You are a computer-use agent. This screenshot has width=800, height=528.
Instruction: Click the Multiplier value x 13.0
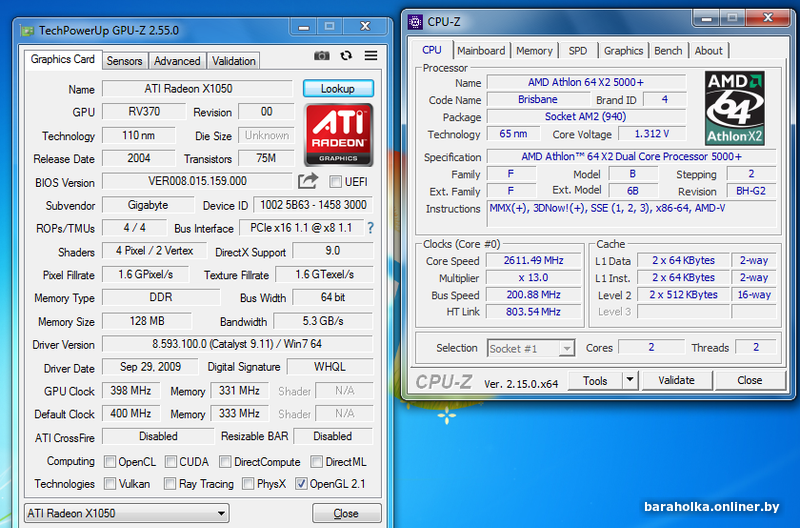coord(533,278)
